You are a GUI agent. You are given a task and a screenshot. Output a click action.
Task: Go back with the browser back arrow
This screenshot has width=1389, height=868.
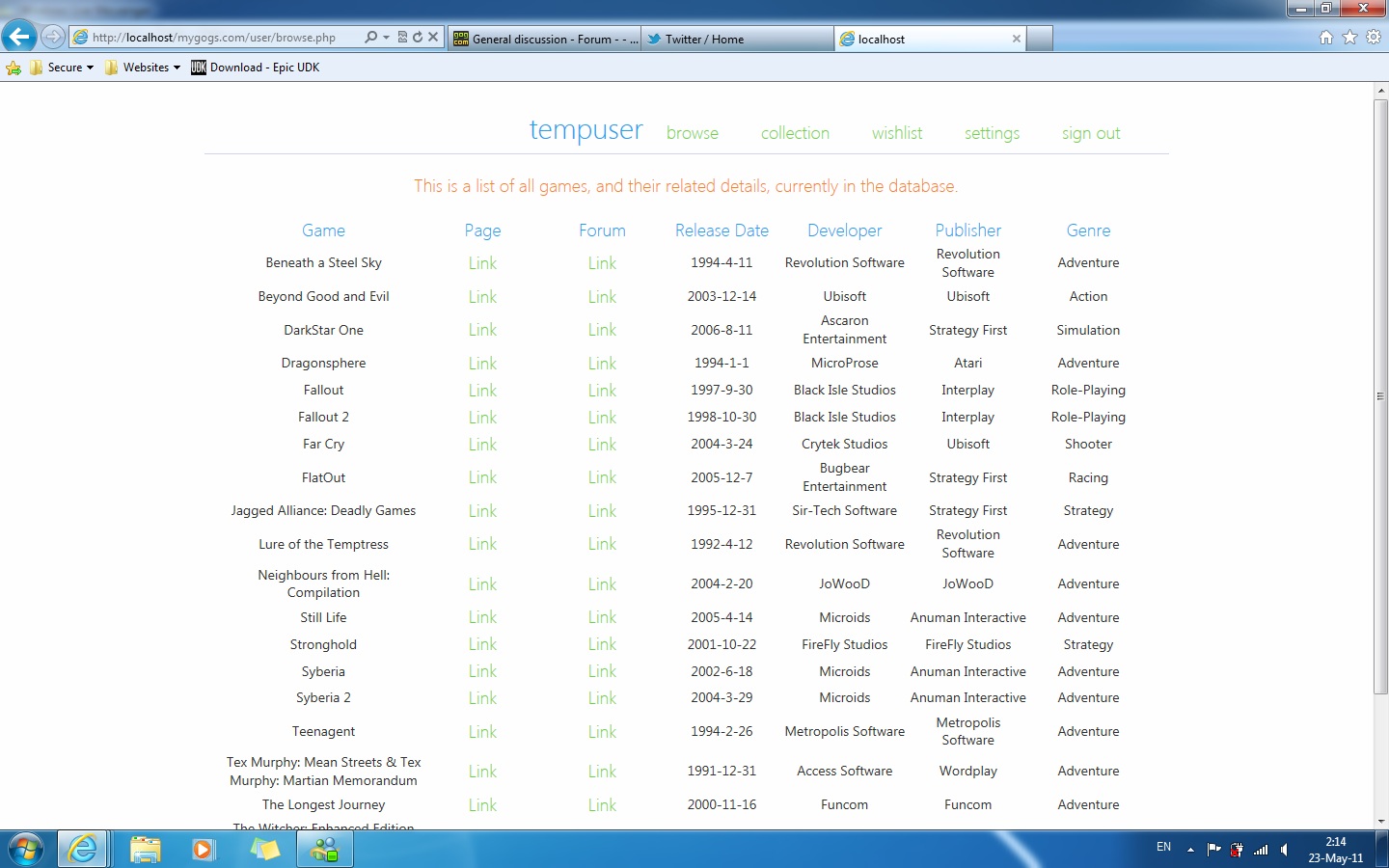point(19,38)
